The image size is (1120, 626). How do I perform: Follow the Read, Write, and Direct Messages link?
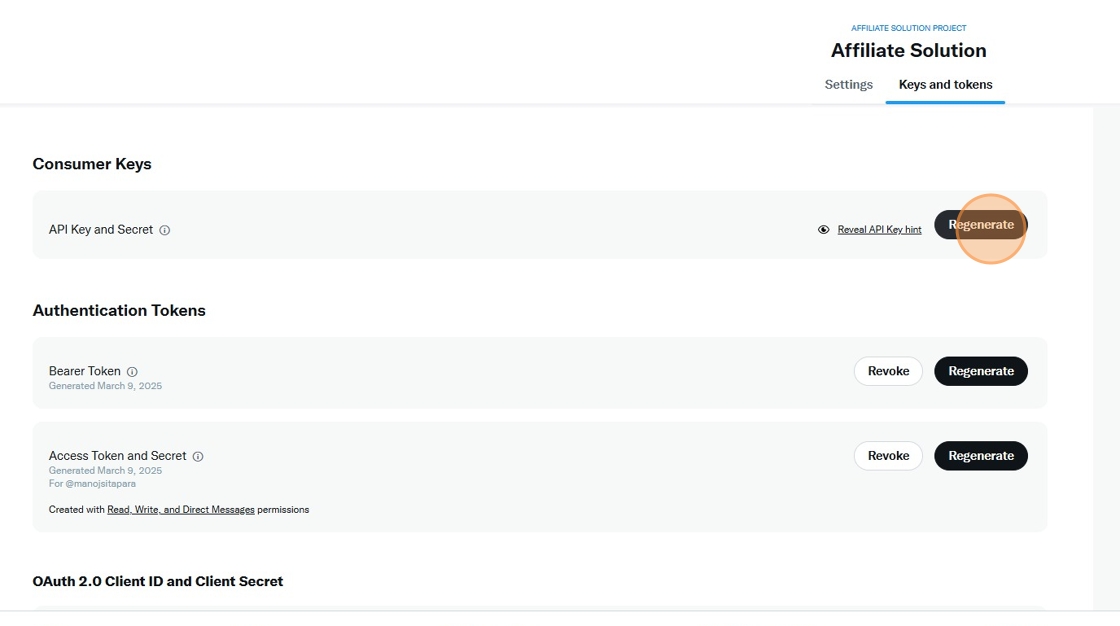[181, 510]
